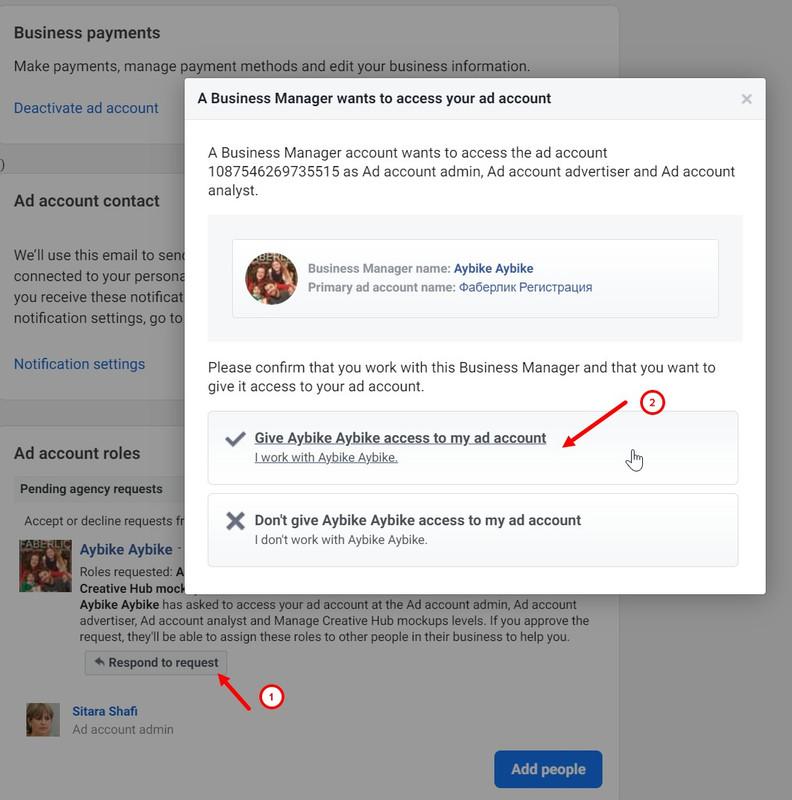Close the Business Manager access dialog
The width and height of the screenshot is (792, 800).
point(746,99)
